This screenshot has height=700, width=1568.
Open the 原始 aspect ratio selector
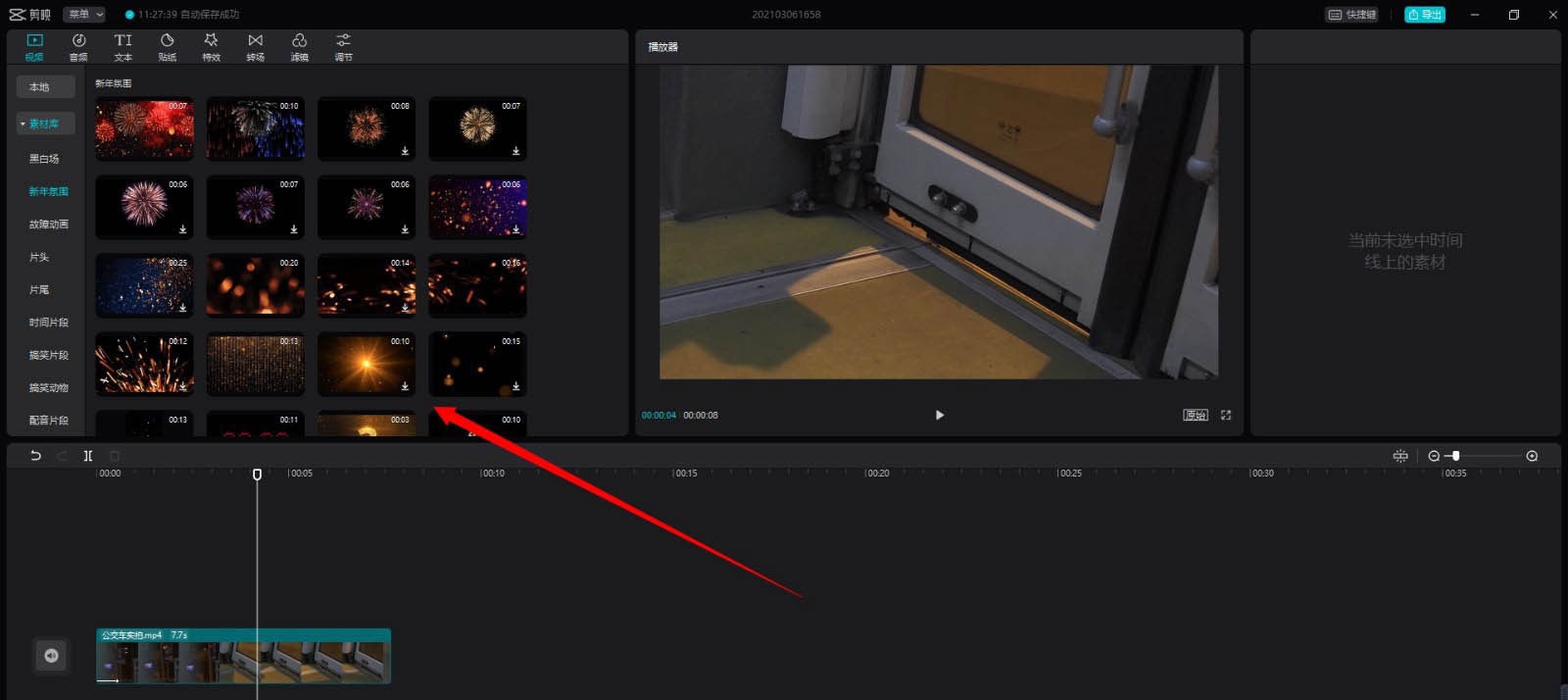coord(1195,416)
